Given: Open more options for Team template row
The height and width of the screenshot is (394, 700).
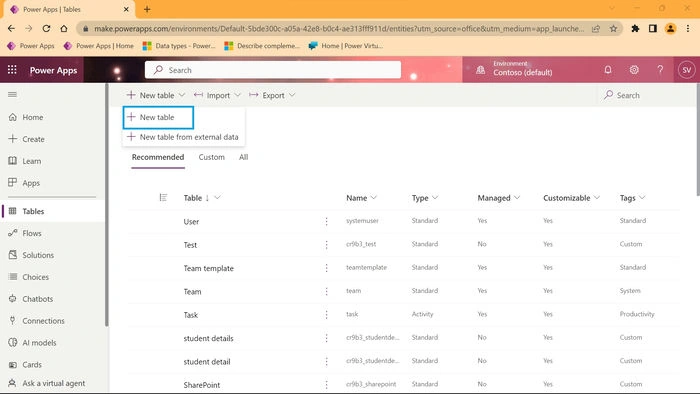Looking at the screenshot, I should coord(326,268).
